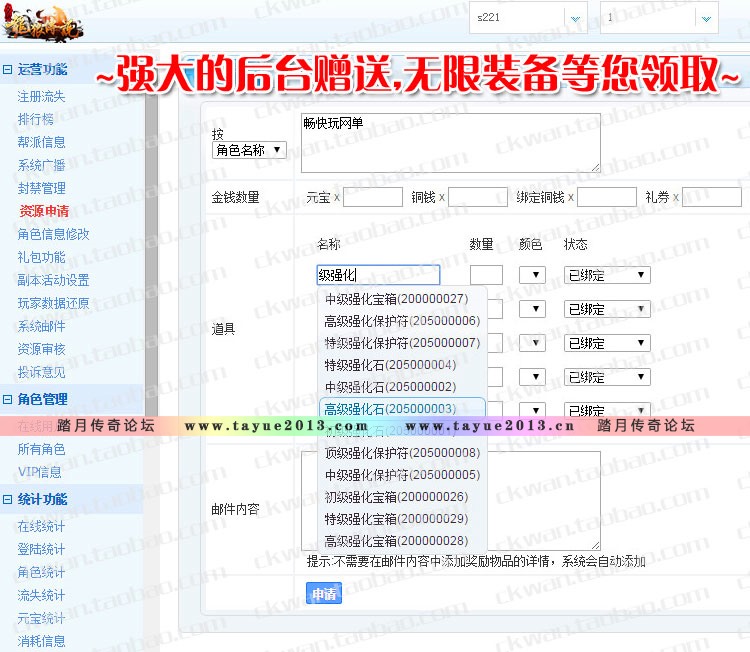Collapse the 角色管理 sidebar section

tap(8, 399)
